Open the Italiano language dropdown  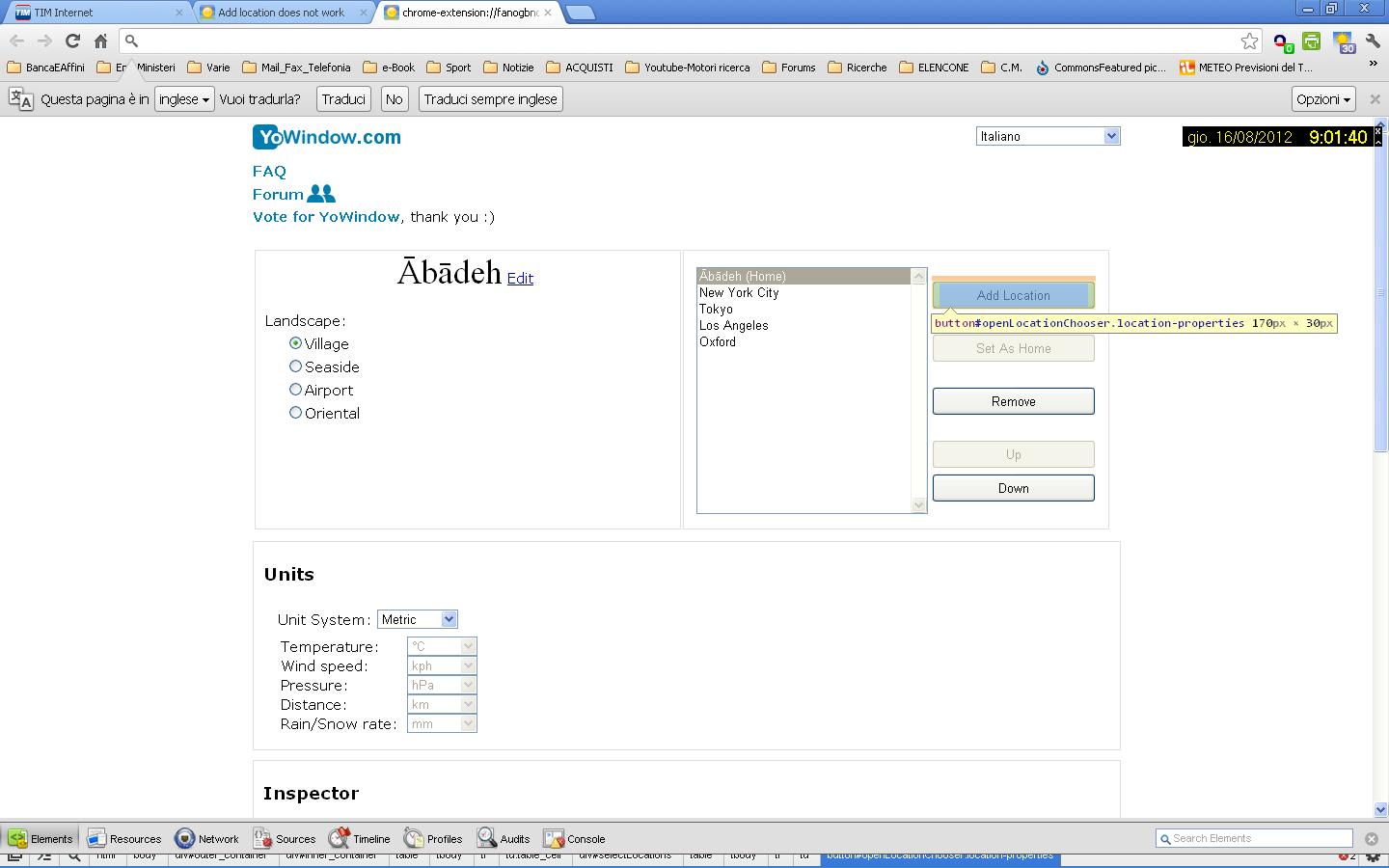coord(1048,136)
